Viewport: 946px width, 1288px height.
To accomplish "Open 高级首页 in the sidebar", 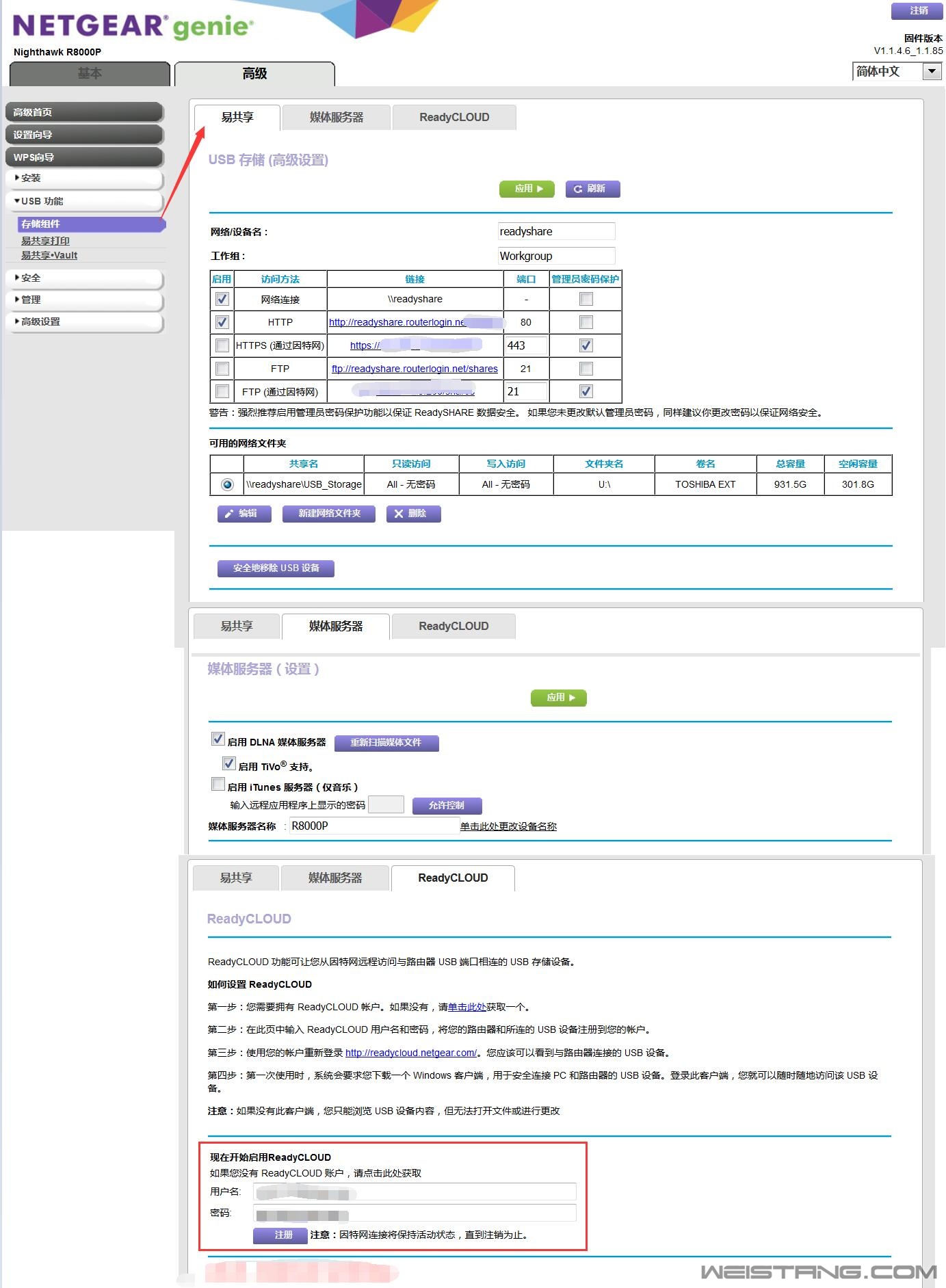I will 84,112.
